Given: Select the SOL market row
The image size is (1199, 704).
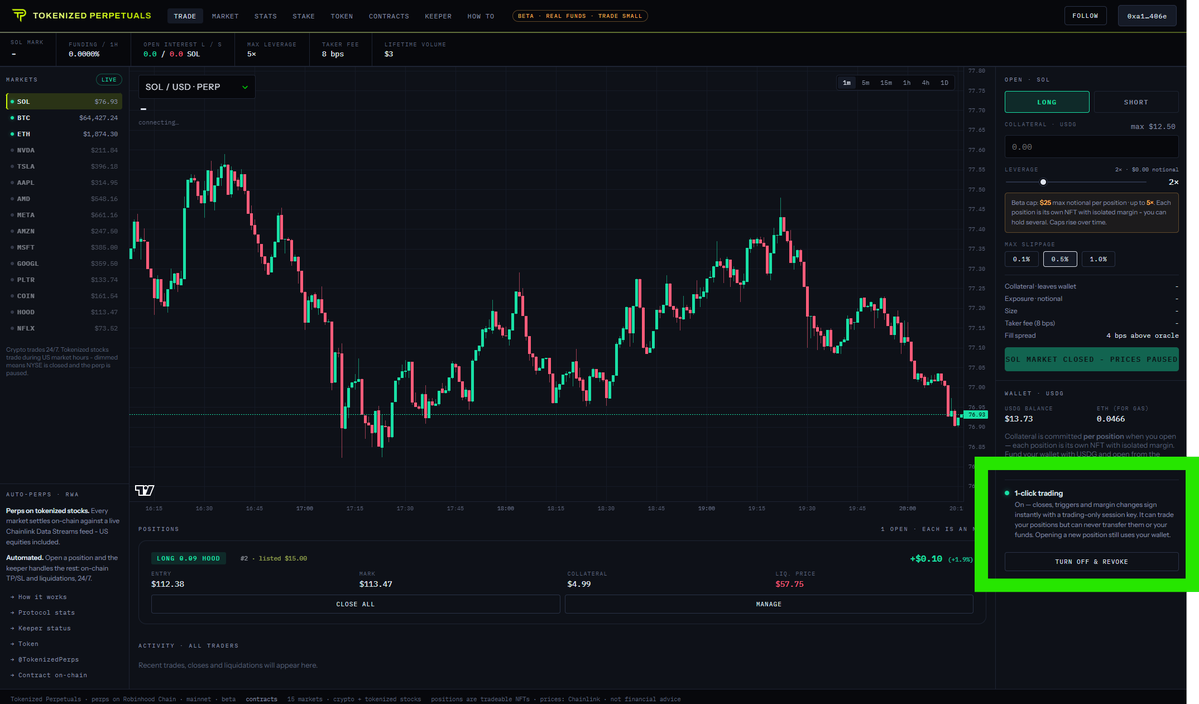Looking at the screenshot, I should 64,102.
